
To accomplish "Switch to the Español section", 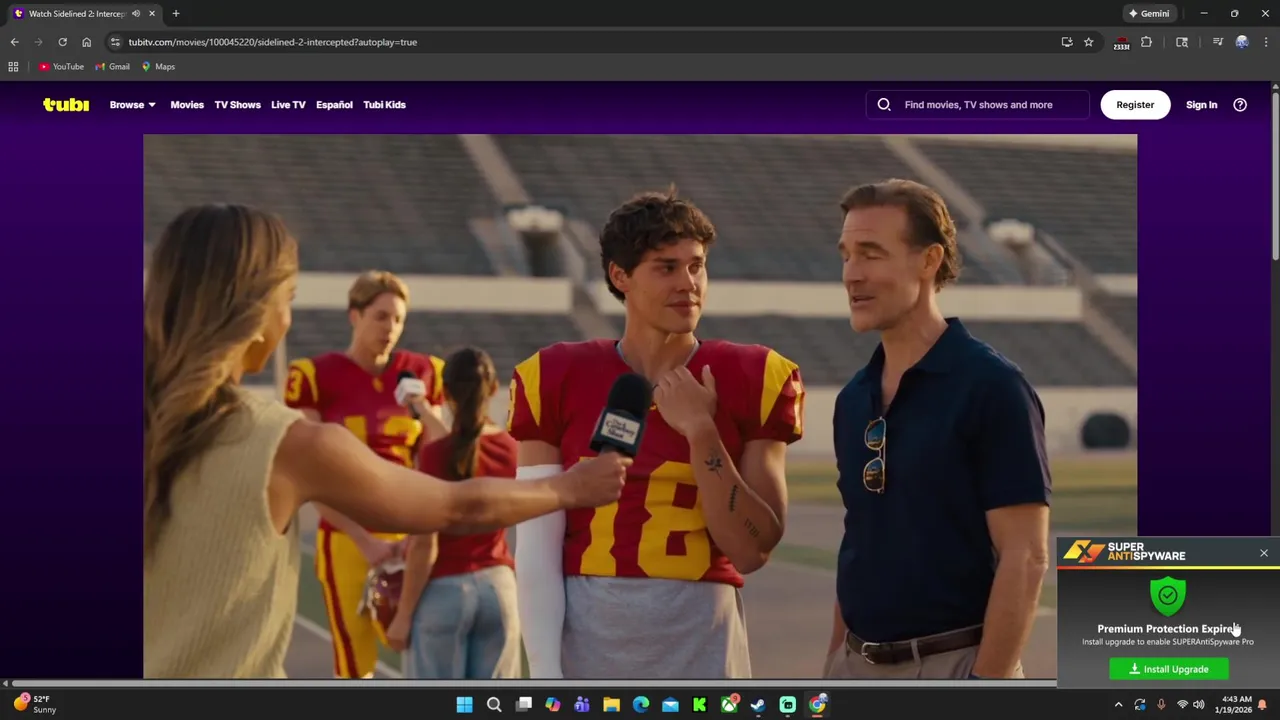I will click(334, 104).
